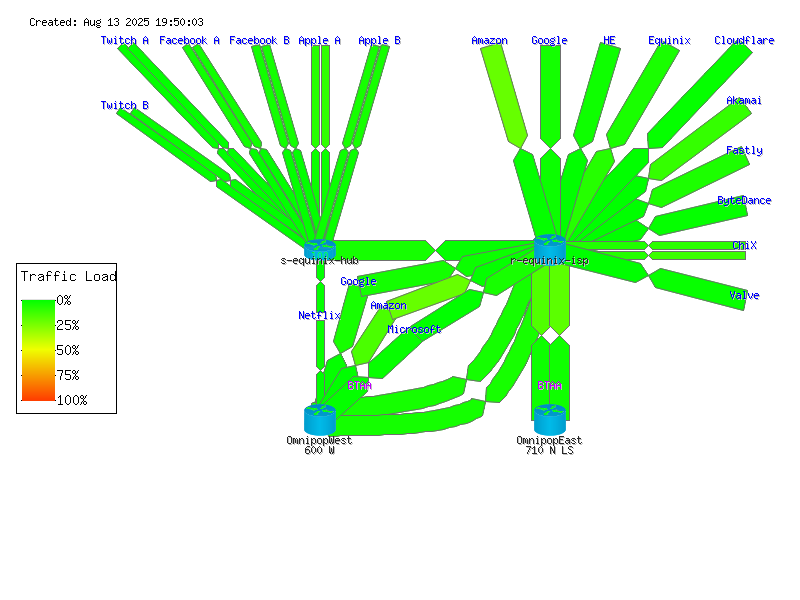Click the Amazon label beside the HE row
Image resolution: width=800 pixels, height=600 pixels.
(489, 40)
